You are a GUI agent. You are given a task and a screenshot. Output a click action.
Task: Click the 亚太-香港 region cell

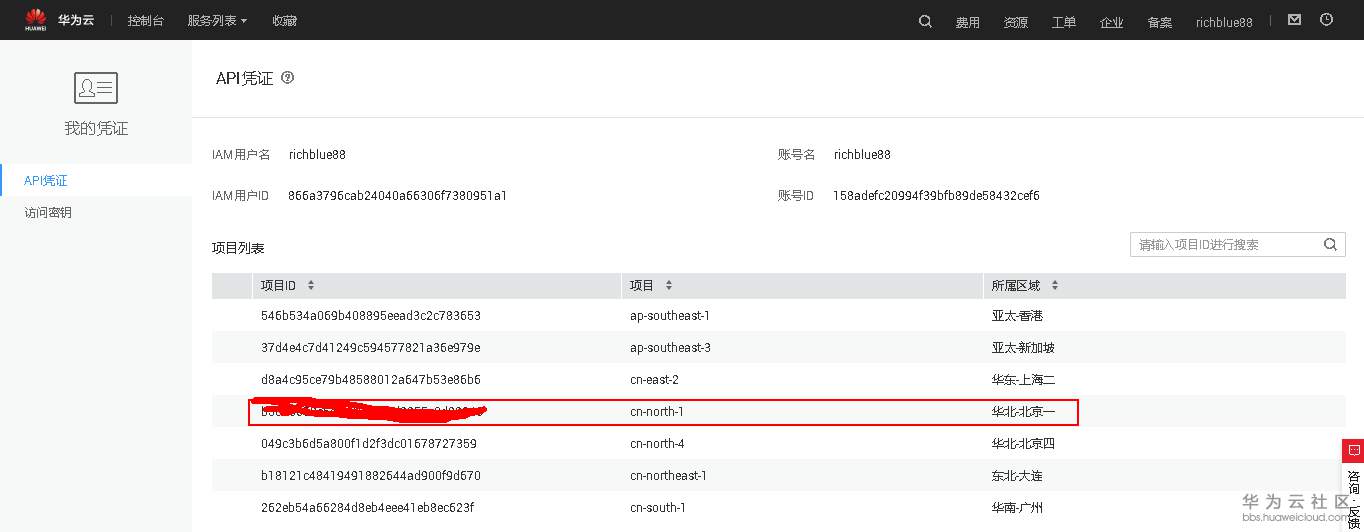[1017, 316]
